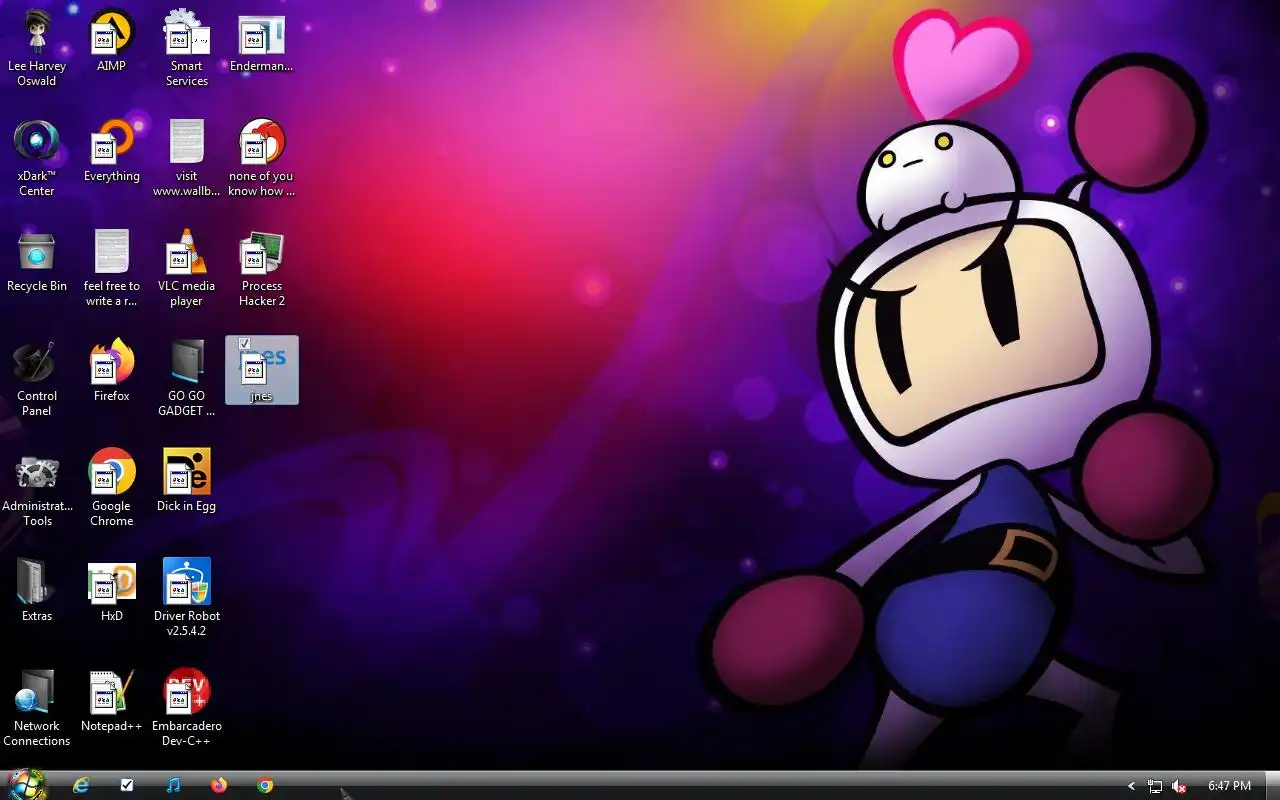Image resolution: width=1280 pixels, height=800 pixels.
Task: Open the Recycle Bin
Action: point(37,260)
